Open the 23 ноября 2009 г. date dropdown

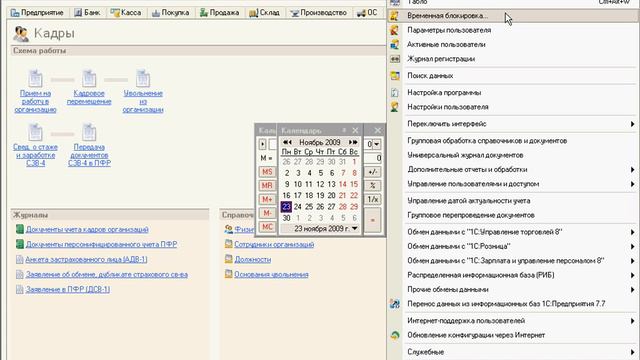click(355, 229)
